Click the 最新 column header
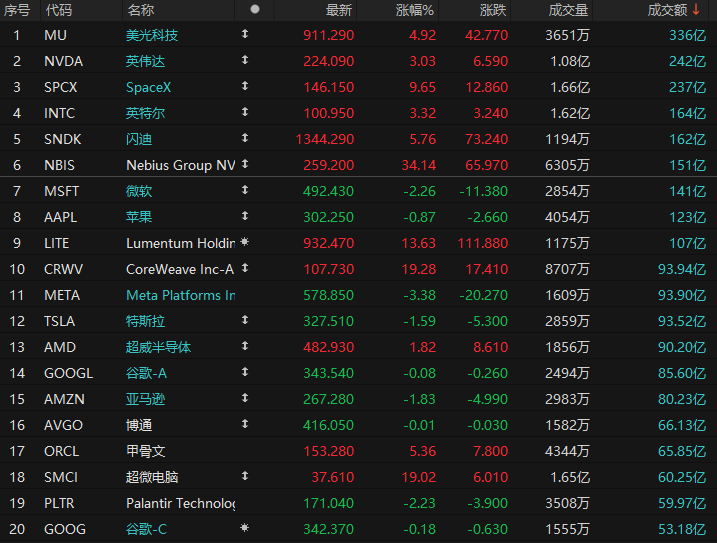This screenshot has height=543, width=717. coord(338,10)
